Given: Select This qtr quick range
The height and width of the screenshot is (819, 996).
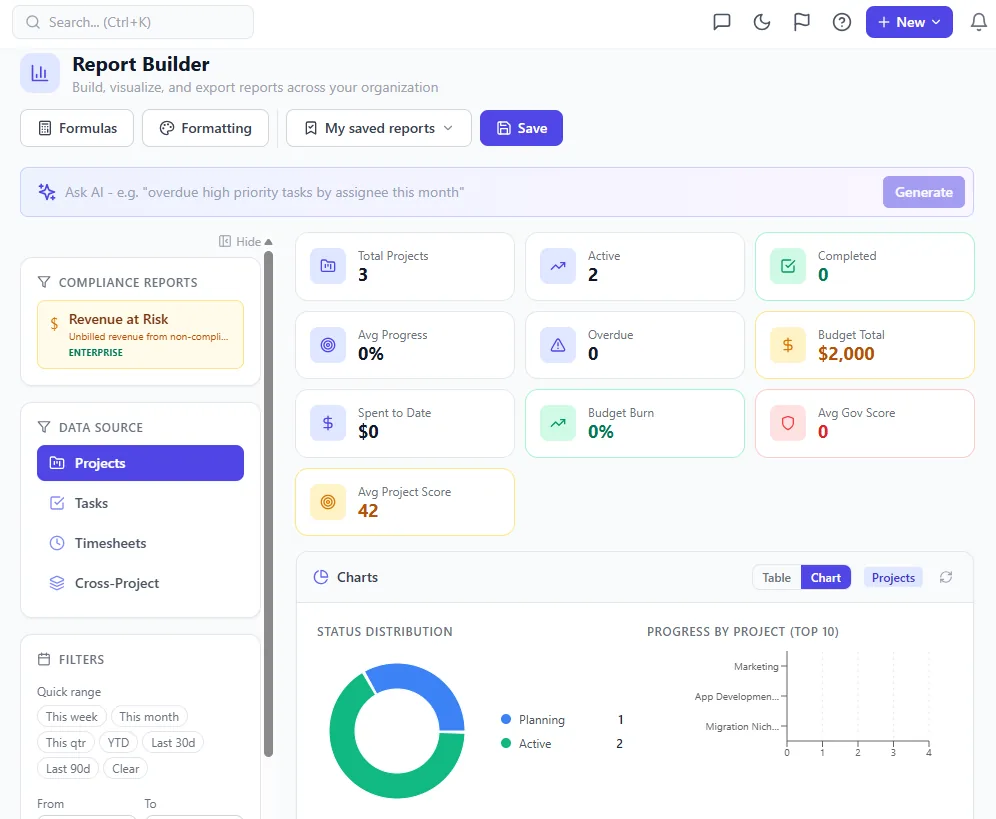Looking at the screenshot, I should [65, 743].
